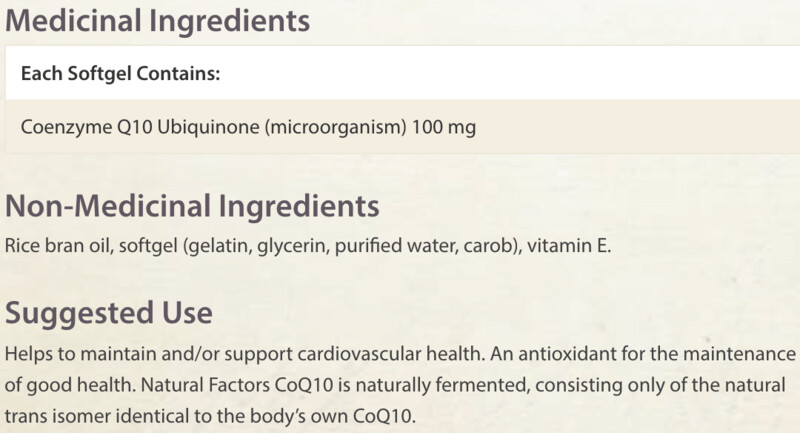
Task: Click the word Ubiquinone in table
Action: click(x=208, y=127)
